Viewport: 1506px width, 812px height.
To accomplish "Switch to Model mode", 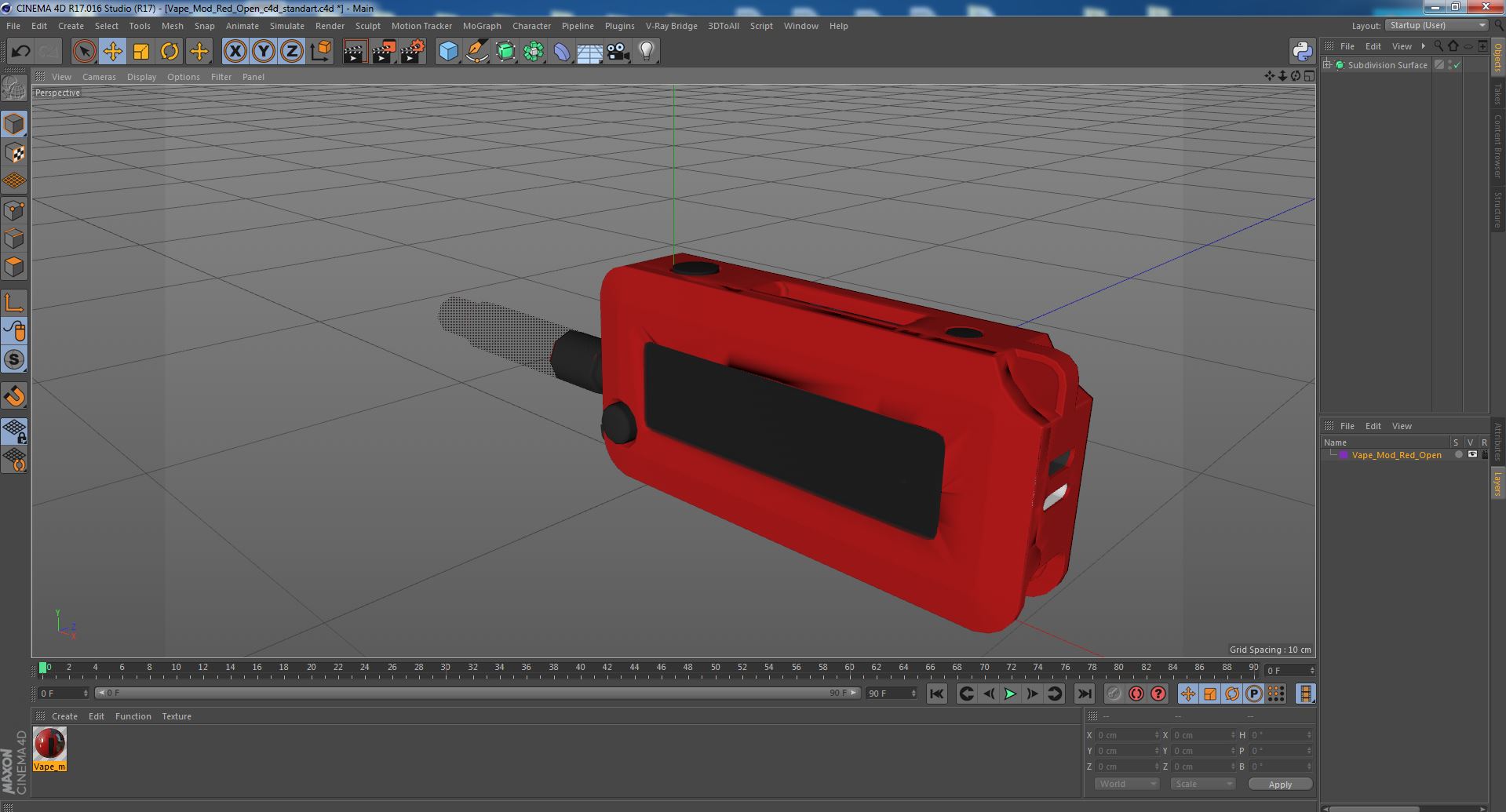I will [14, 124].
